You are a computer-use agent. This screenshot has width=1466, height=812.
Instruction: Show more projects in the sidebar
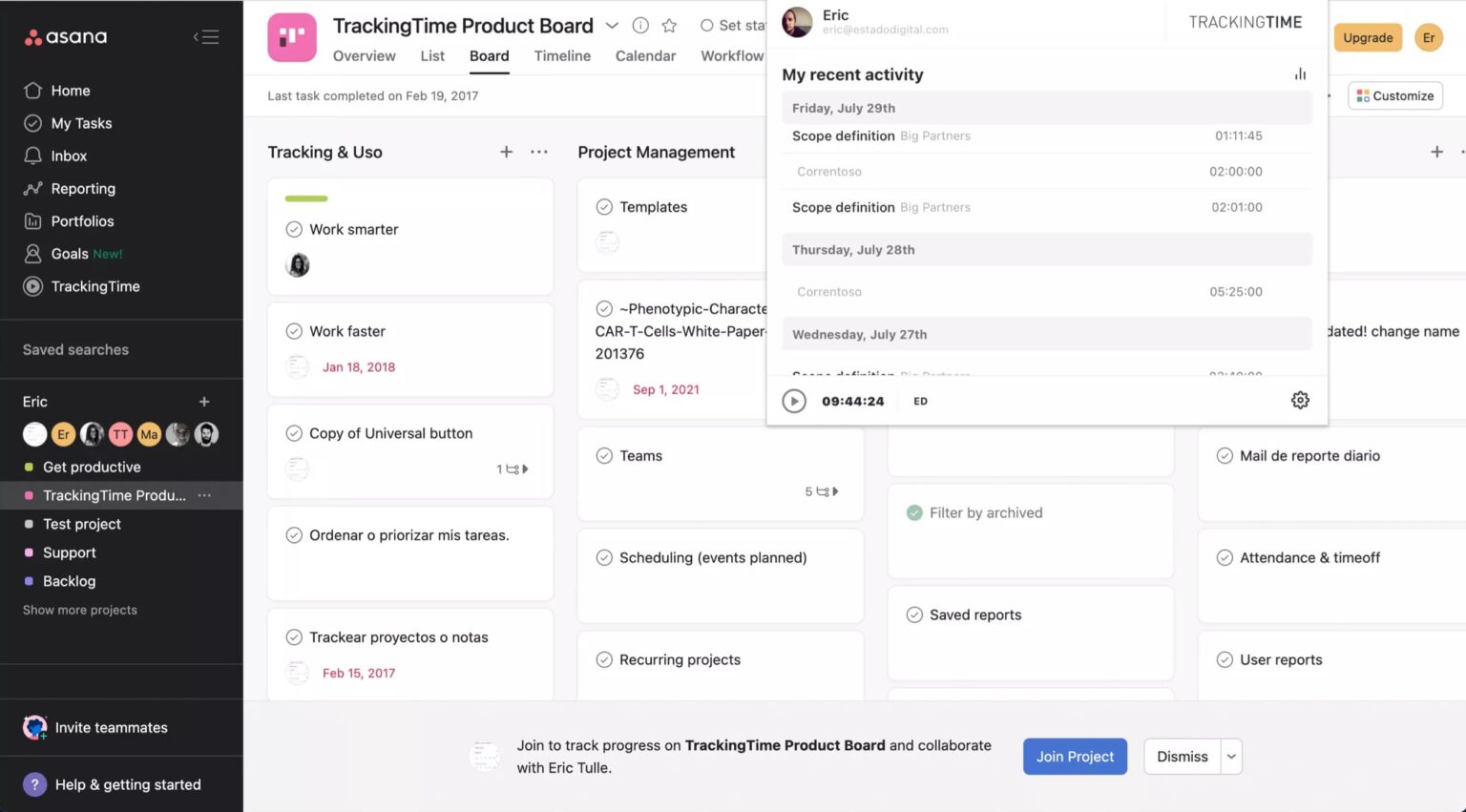(x=79, y=610)
